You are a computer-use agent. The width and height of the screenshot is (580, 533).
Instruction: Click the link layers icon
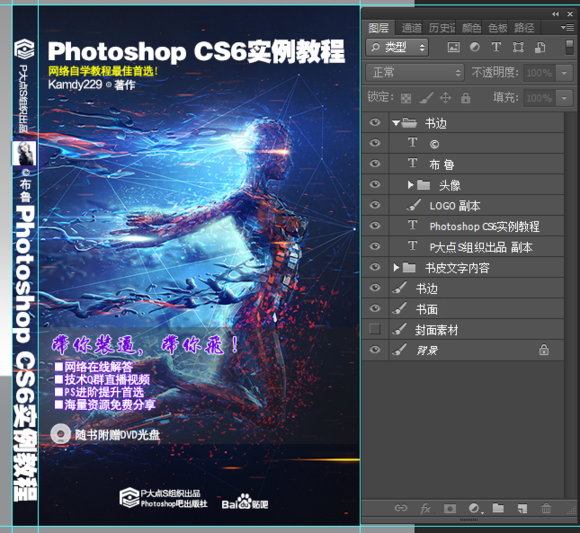(x=401, y=508)
